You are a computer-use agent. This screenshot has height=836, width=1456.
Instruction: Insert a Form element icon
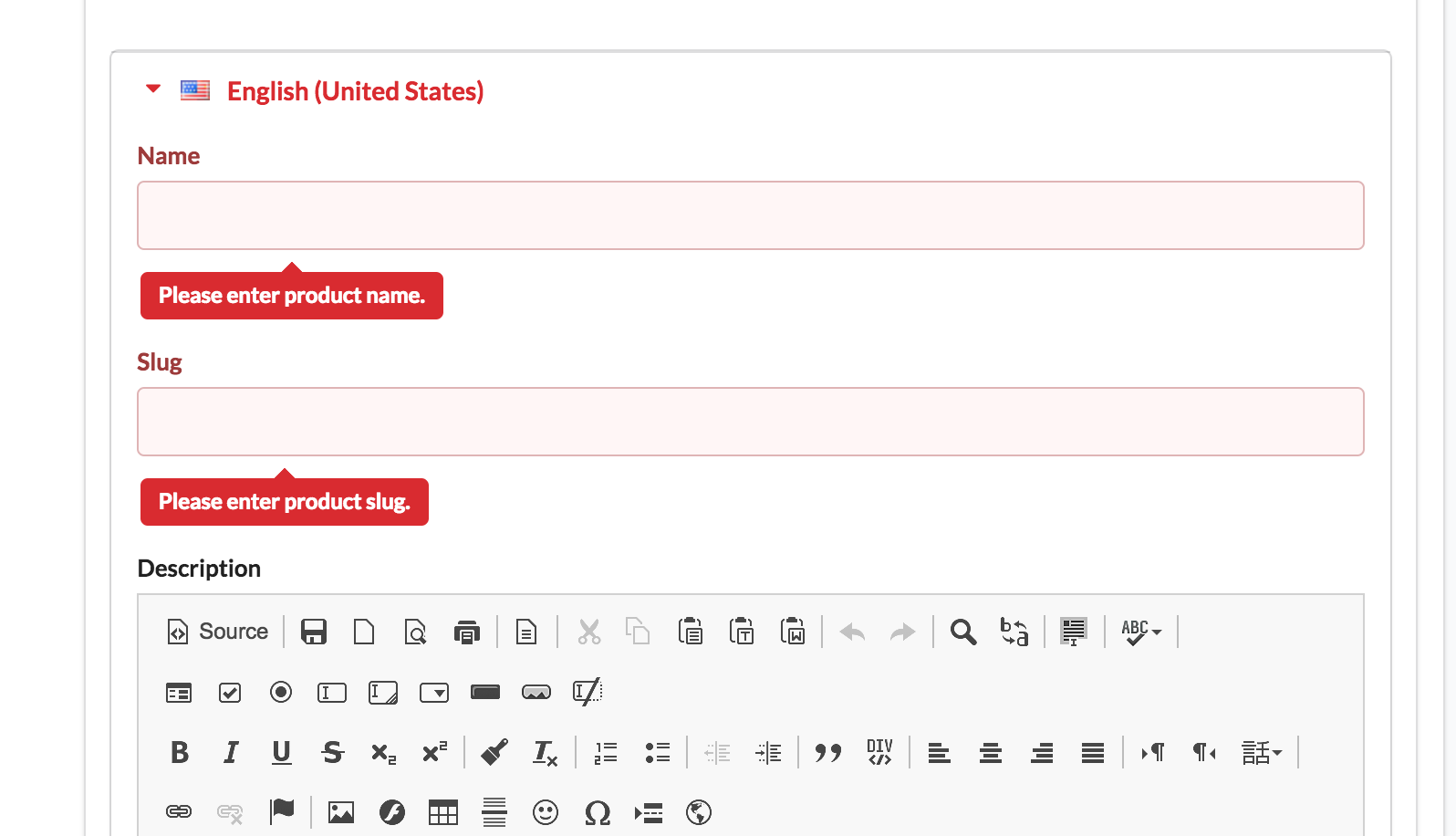[179, 693]
